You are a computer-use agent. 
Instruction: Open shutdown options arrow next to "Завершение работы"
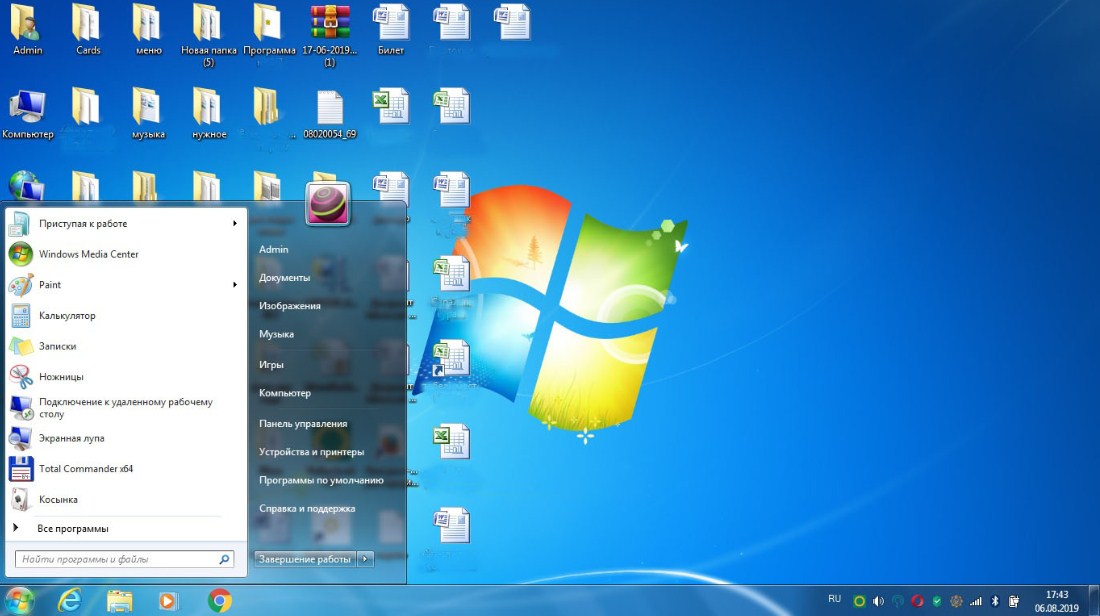tap(366, 559)
